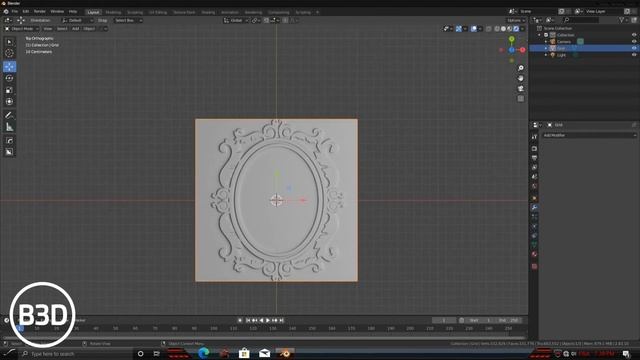Switch to the Modeling workspace tab
Screen dimensions: 640x360
[x=113, y=13]
